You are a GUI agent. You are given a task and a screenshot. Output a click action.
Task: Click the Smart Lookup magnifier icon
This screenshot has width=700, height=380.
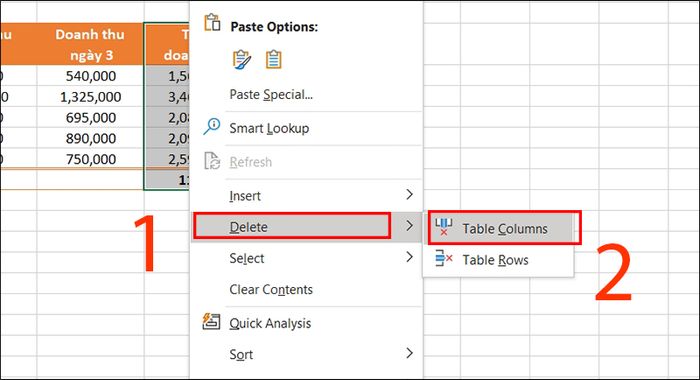point(212,126)
